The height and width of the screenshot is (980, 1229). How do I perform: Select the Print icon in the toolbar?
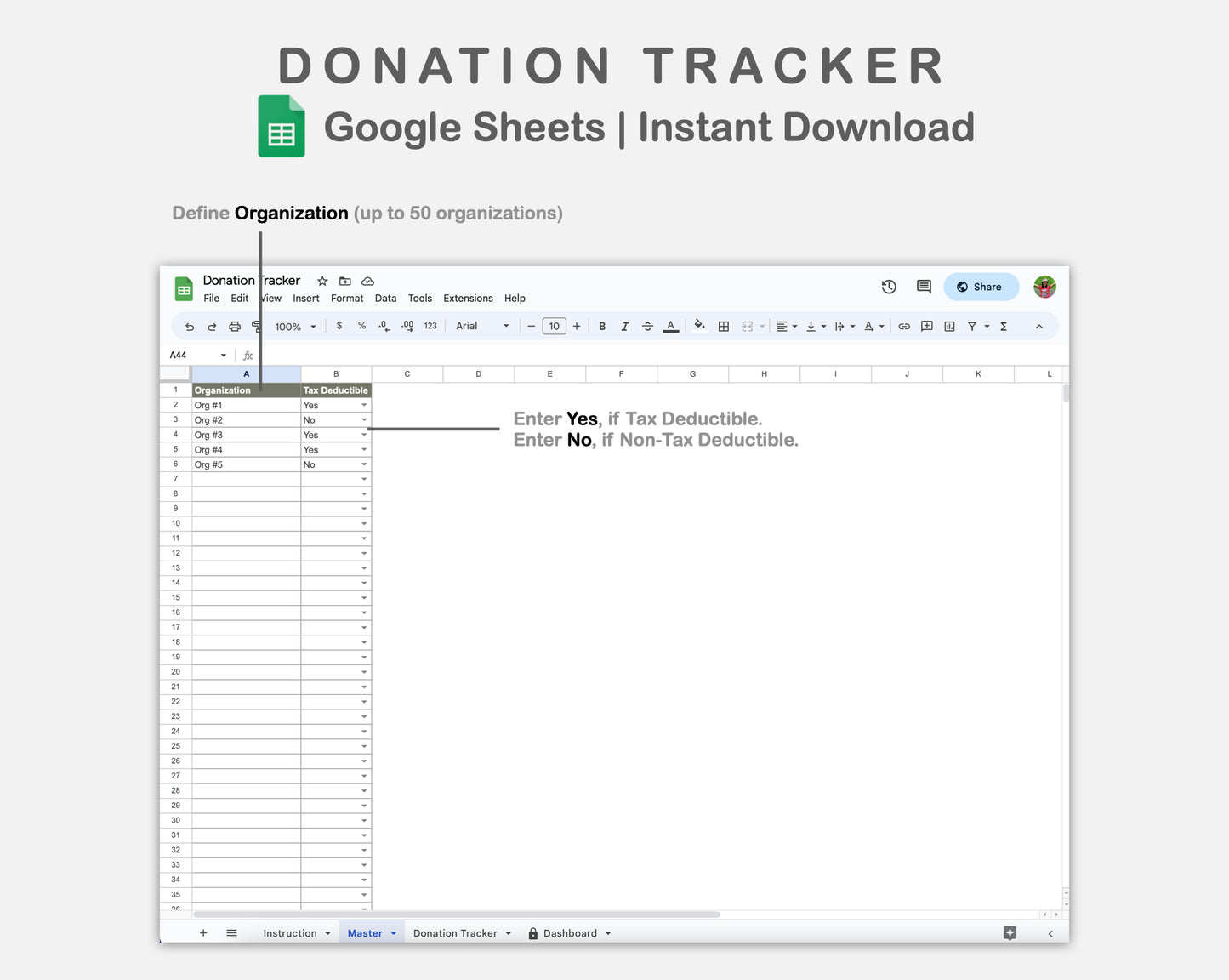[x=235, y=326]
